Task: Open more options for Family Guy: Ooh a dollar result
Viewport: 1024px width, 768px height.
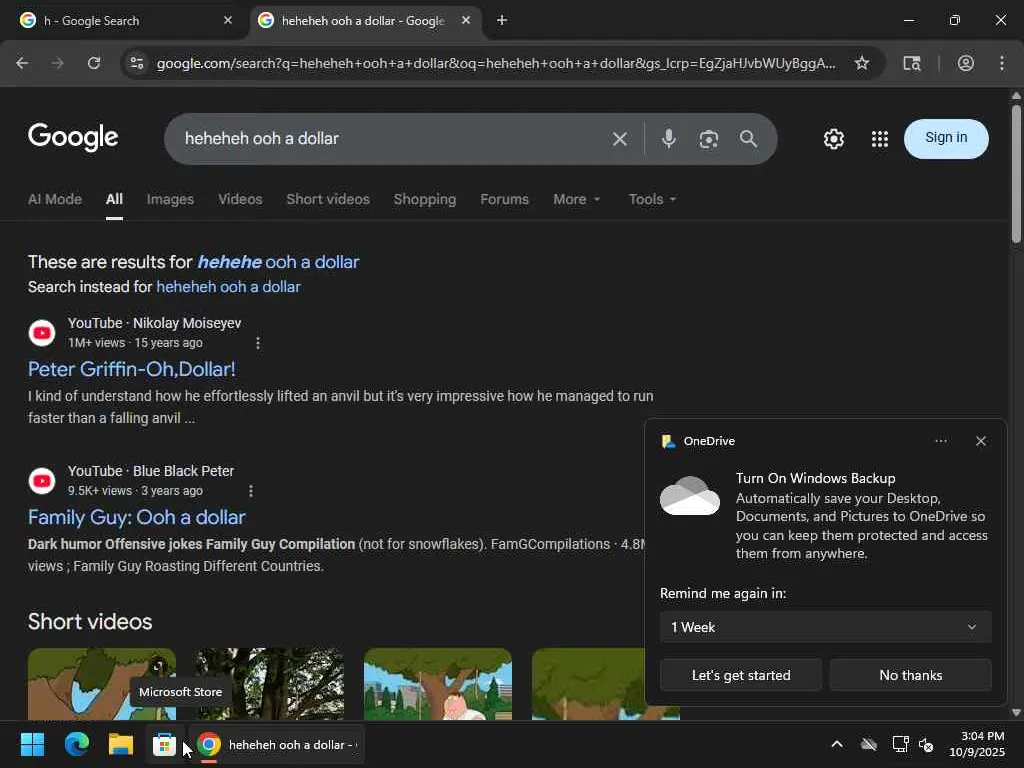Action: click(x=251, y=490)
